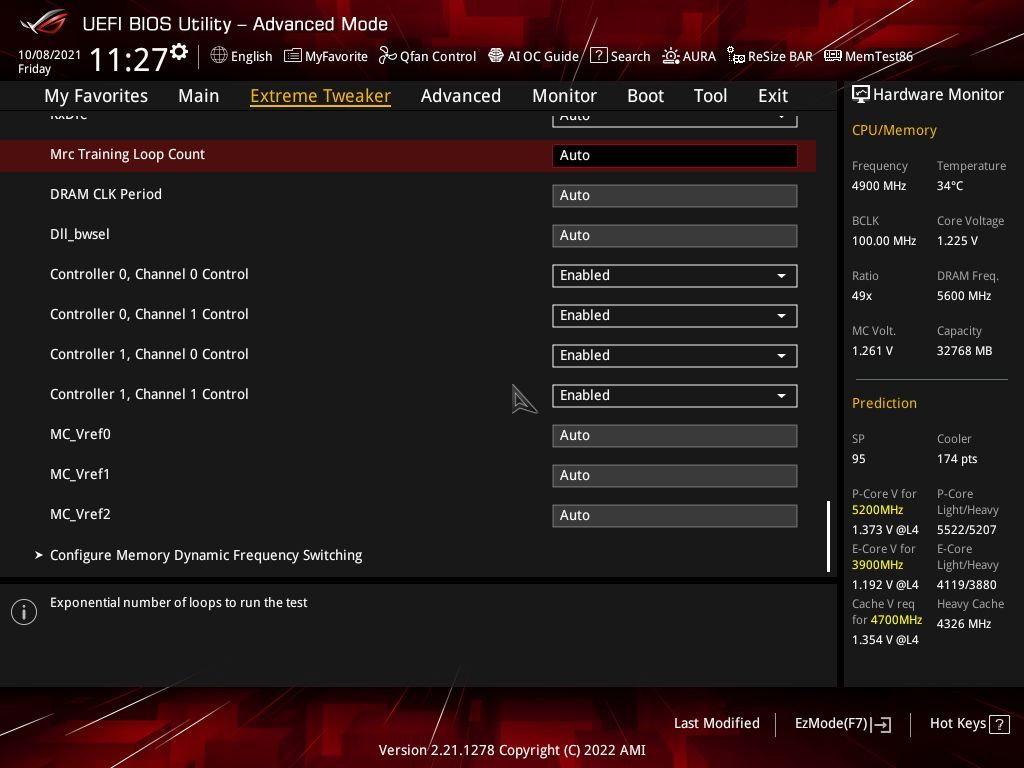Select DRAM CLK Period label
The width and height of the screenshot is (1024, 768).
click(106, 194)
